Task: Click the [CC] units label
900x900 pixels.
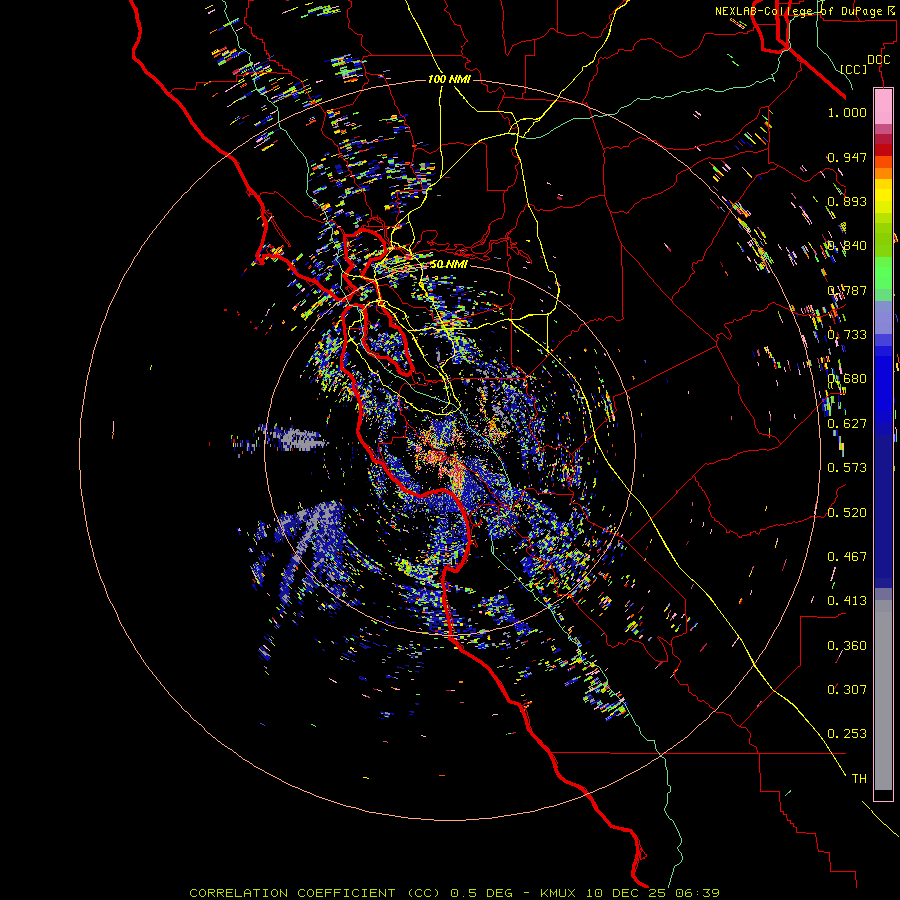Action: pos(854,69)
